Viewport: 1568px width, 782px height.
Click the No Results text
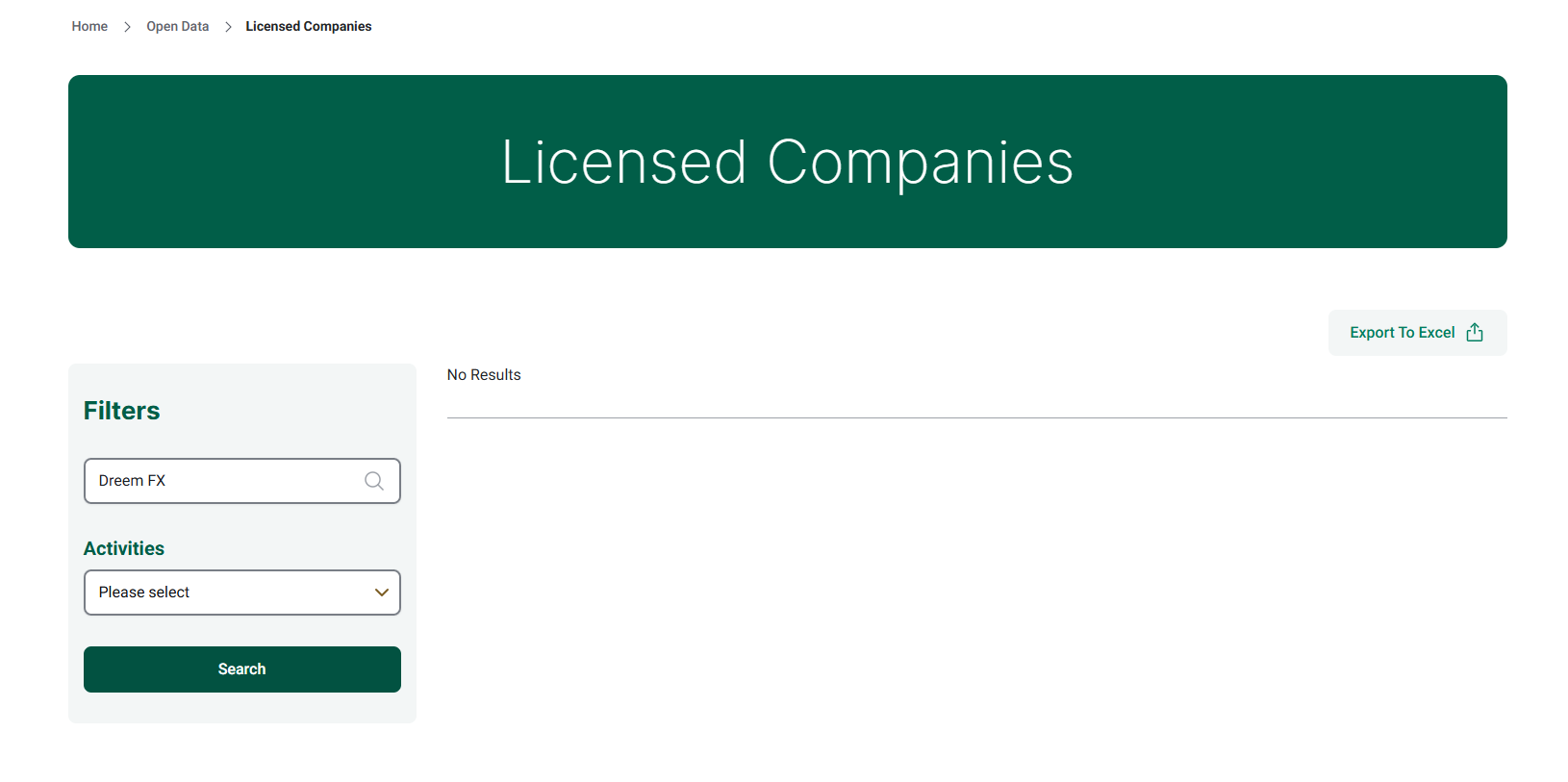(484, 375)
